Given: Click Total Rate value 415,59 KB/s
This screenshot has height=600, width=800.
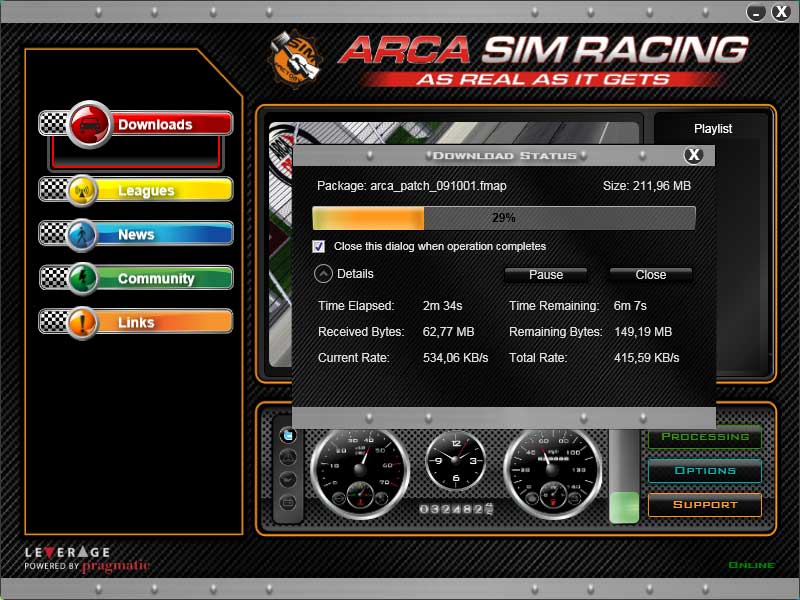Looking at the screenshot, I should [x=646, y=358].
